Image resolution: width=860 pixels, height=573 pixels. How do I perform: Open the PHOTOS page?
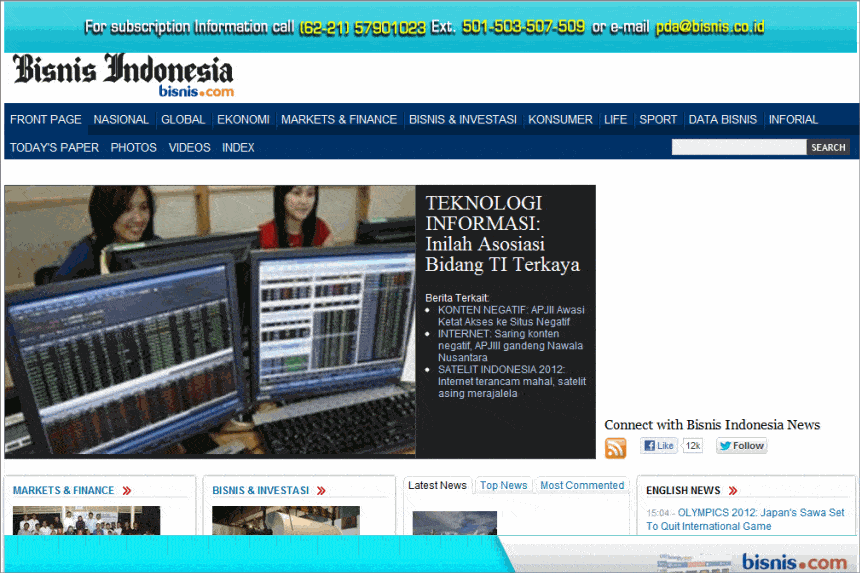(133, 147)
